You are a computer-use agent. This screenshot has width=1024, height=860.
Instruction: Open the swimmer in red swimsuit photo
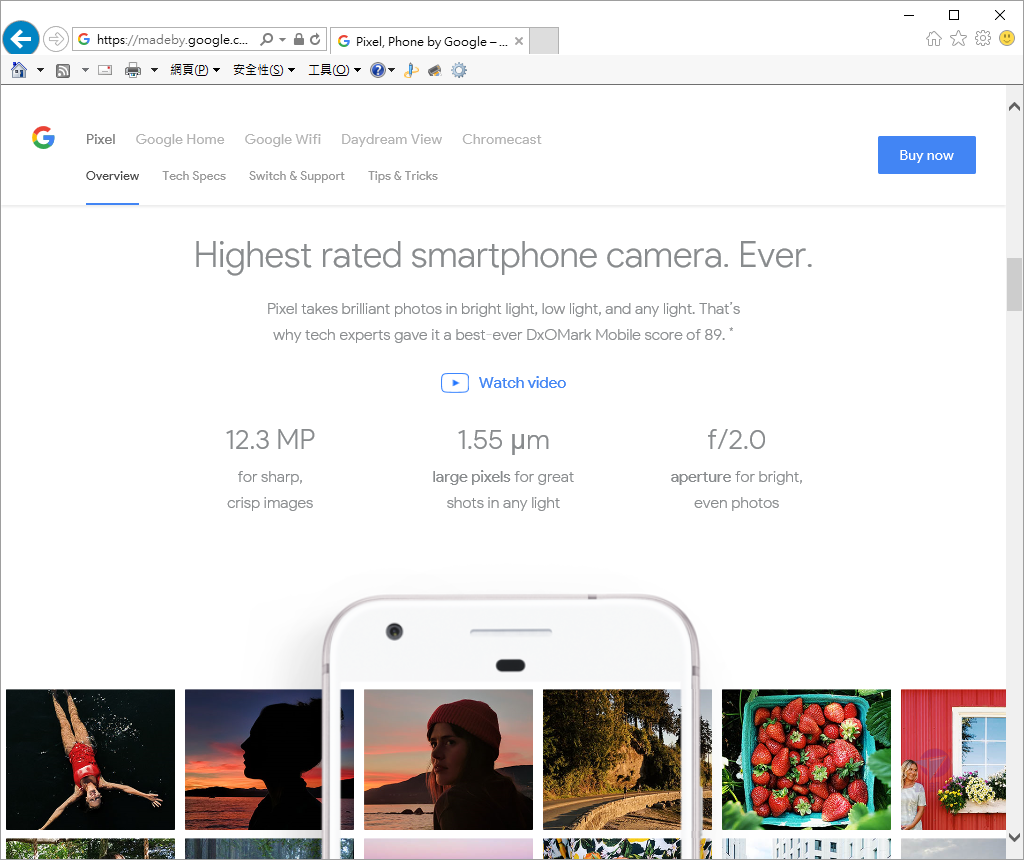coord(91,759)
